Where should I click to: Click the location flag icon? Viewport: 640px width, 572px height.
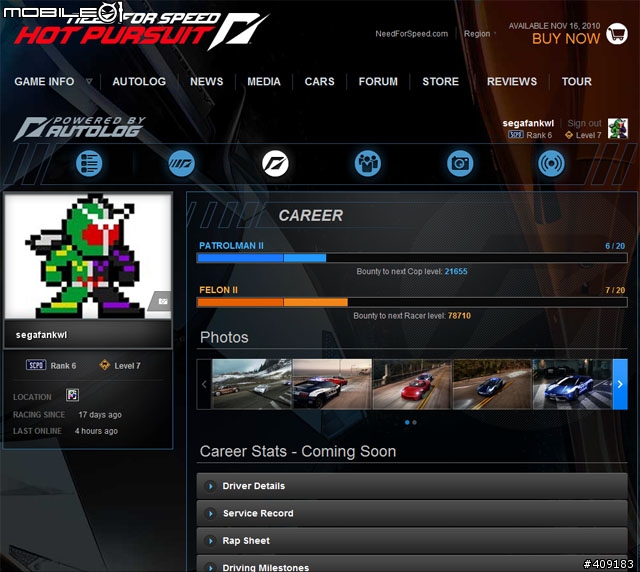tap(73, 395)
